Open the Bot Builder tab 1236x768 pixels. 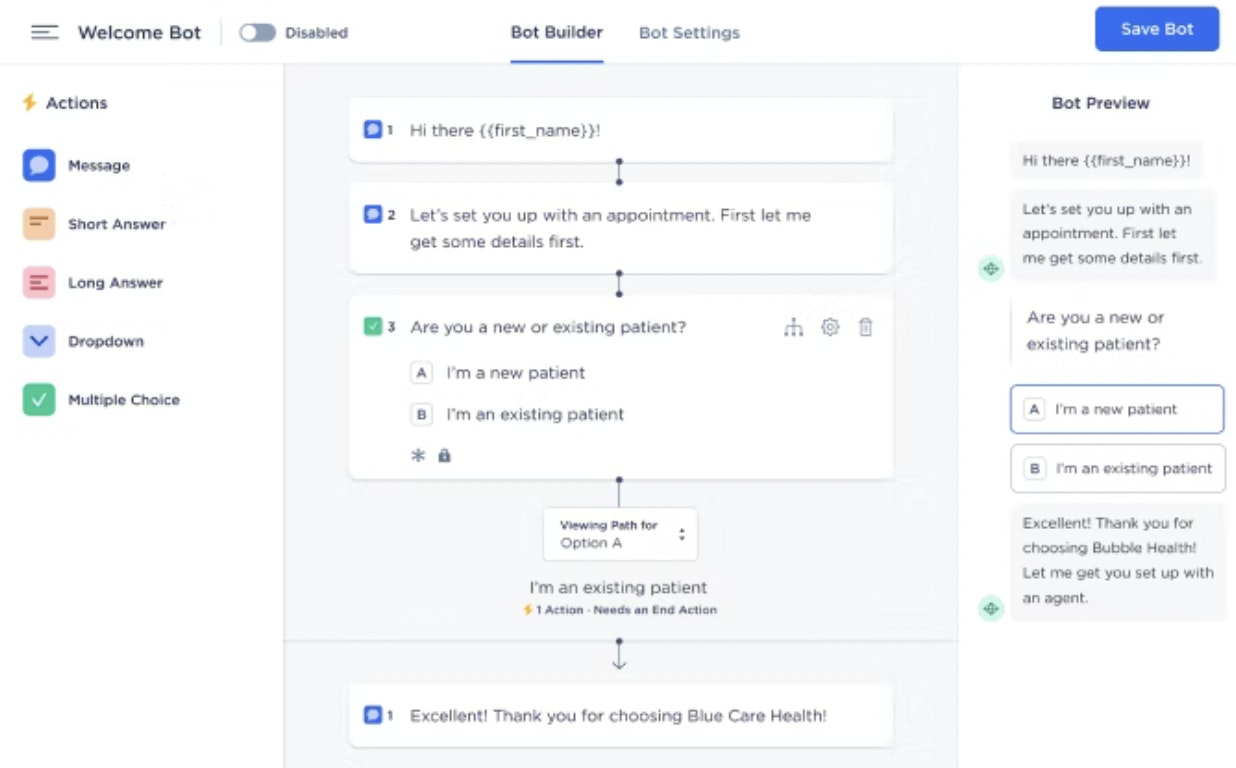click(556, 32)
